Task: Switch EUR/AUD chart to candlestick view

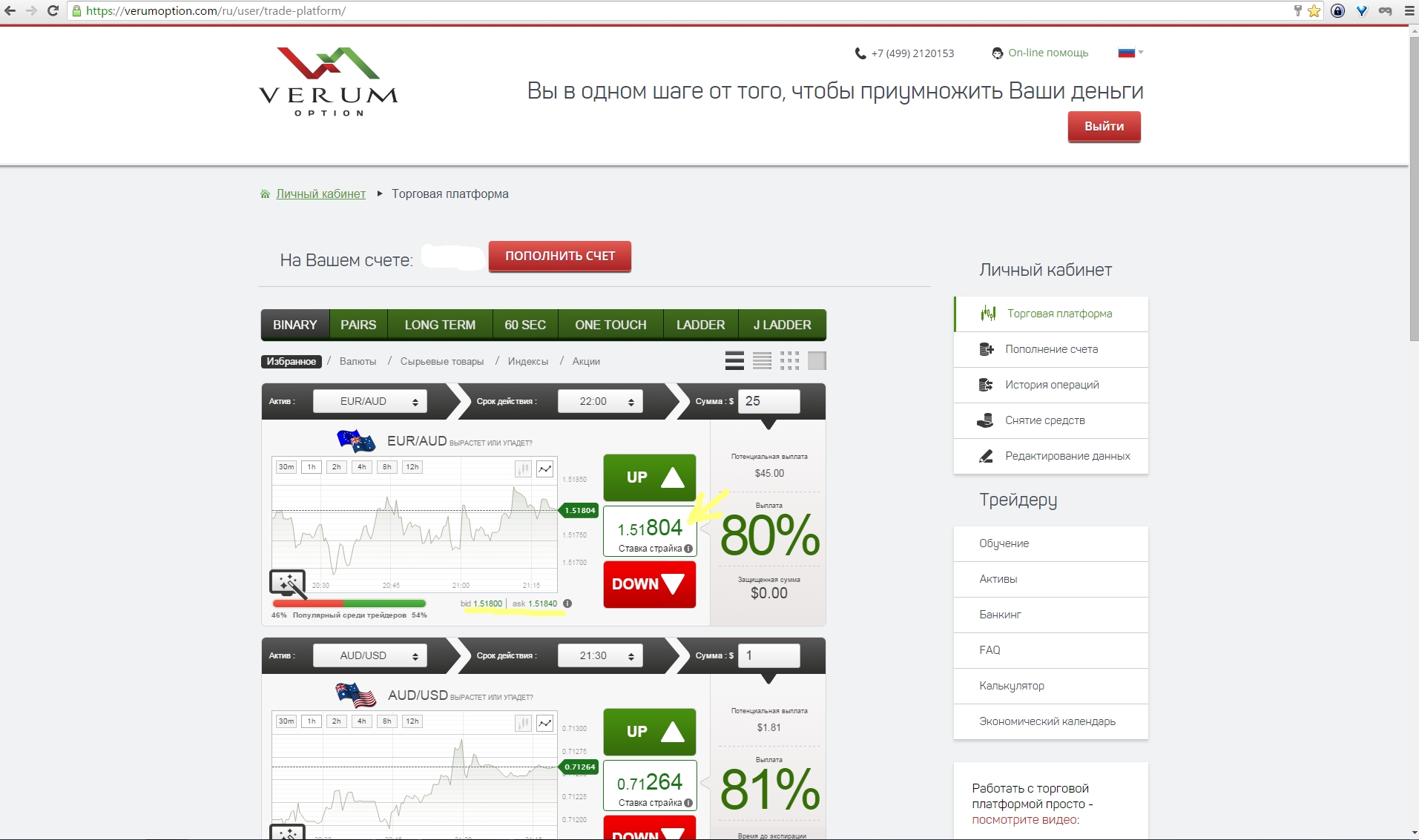Action: click(523, 469)
